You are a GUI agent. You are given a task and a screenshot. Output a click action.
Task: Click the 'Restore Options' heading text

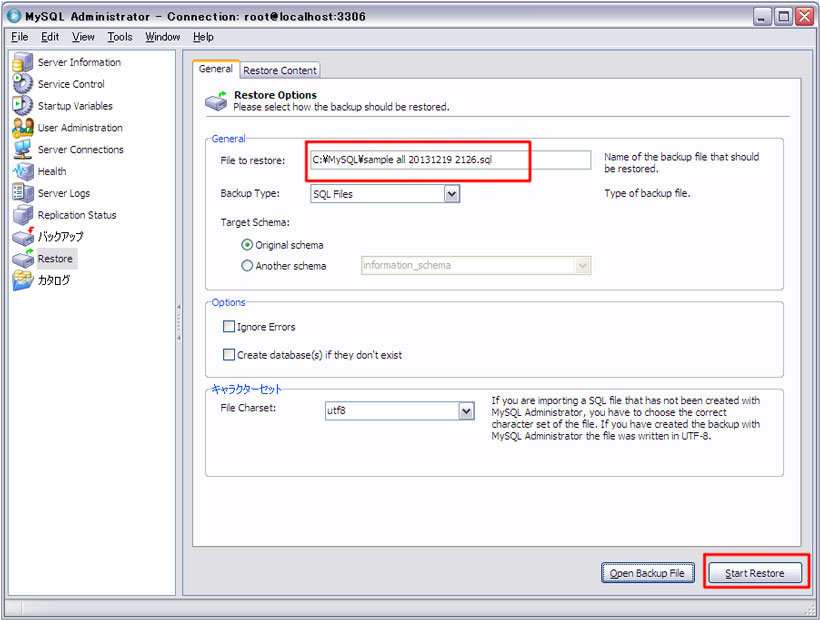(x=275, y=95)
